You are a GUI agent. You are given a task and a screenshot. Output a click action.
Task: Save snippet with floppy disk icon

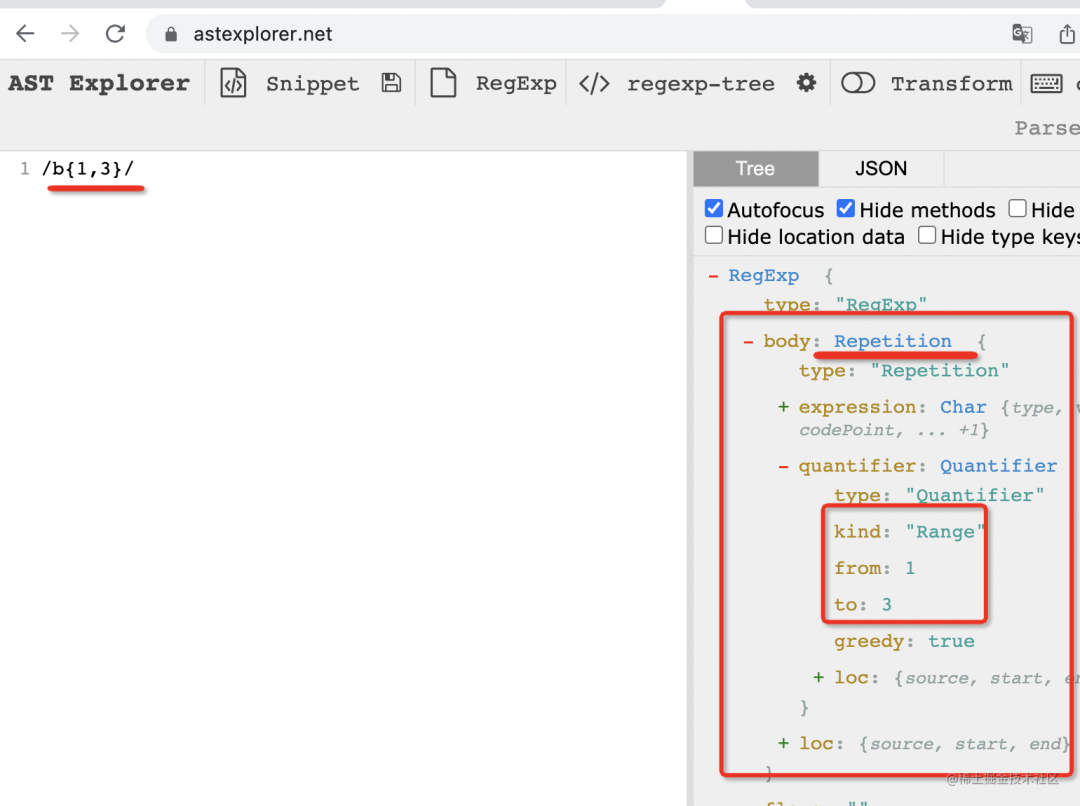(x=391, y=83)
